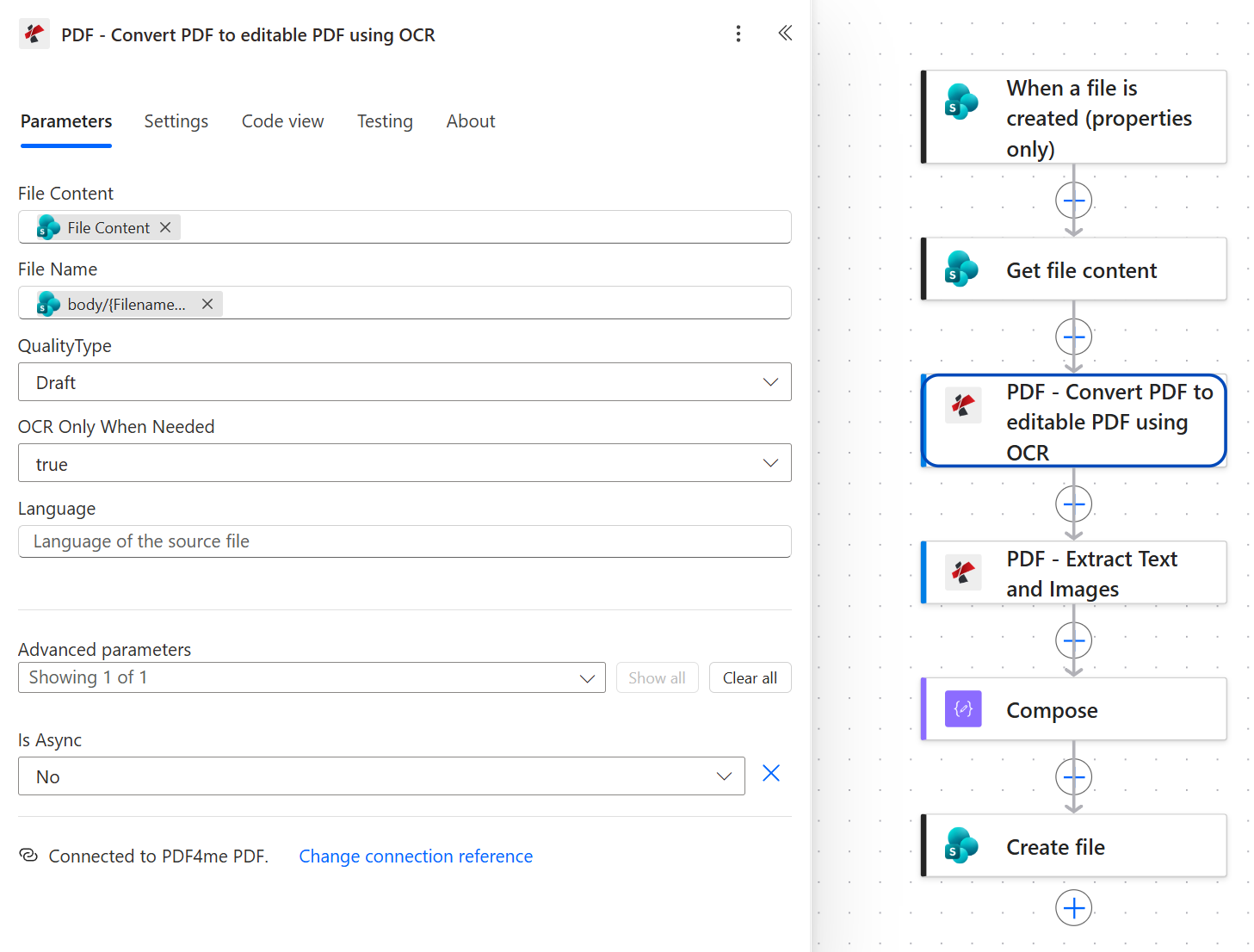Click Change connection reference link

click(416, 856)
